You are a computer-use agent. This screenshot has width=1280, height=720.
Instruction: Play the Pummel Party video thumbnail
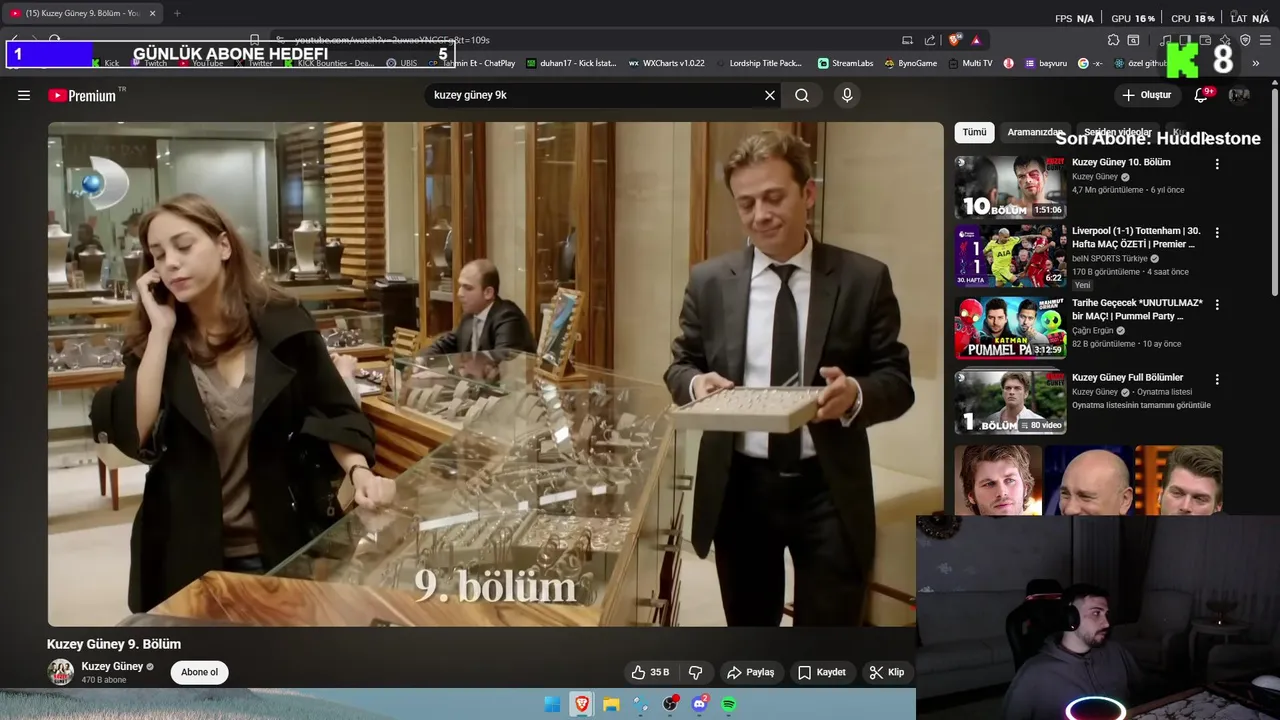(x=1010, y=328)
